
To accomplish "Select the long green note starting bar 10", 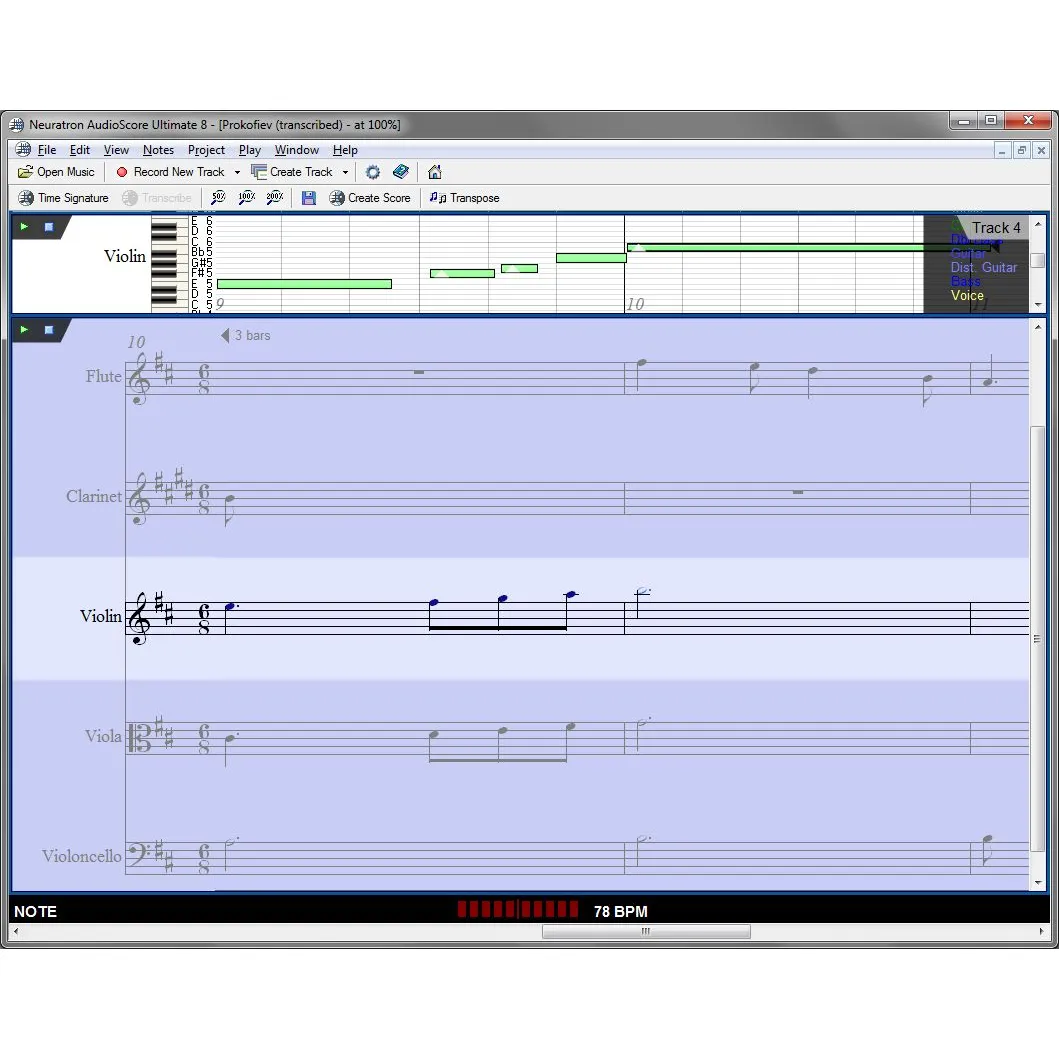I will (x=808, y=248).
